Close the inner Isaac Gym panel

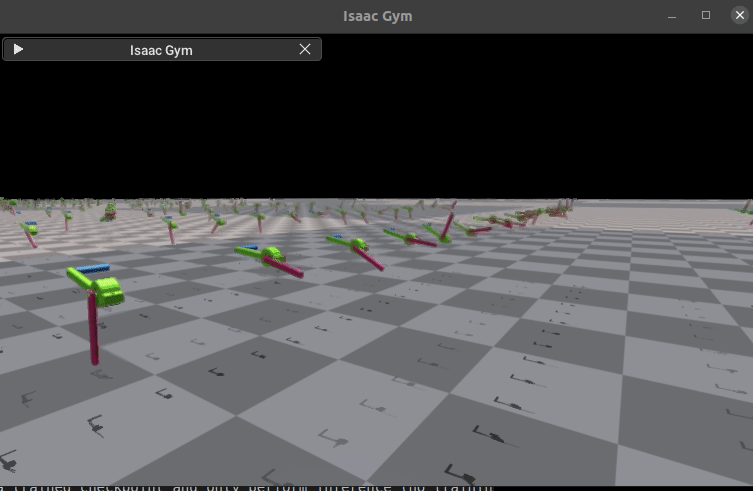(x=305, y=49)
